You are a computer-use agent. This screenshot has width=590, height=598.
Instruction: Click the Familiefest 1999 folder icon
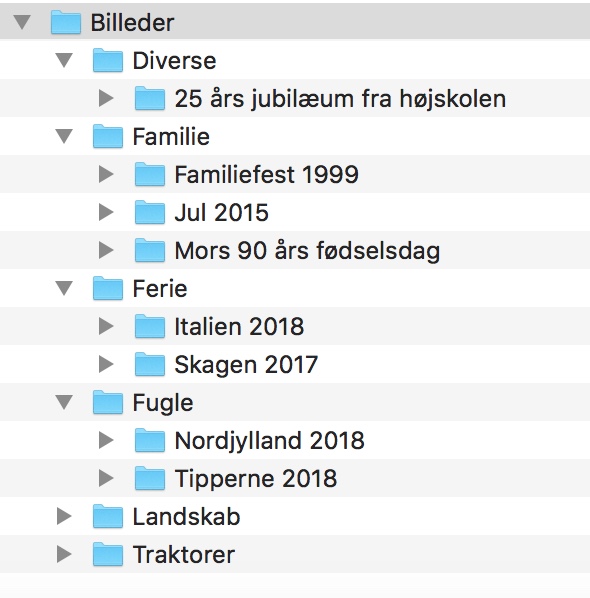pos(150,174)
